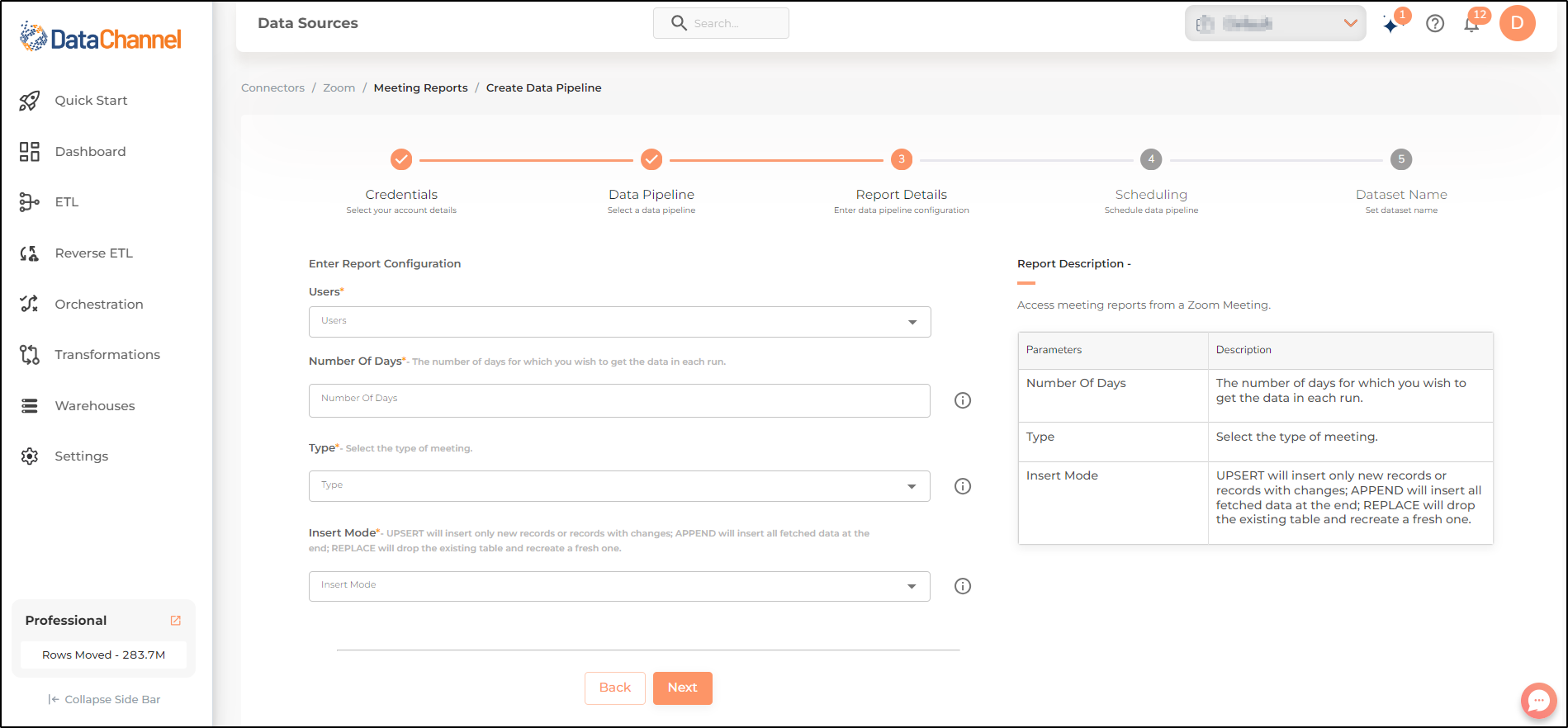Screen dimensions: 1568x728
Task: Open the help question mark icon
Action: (1435, 24)
